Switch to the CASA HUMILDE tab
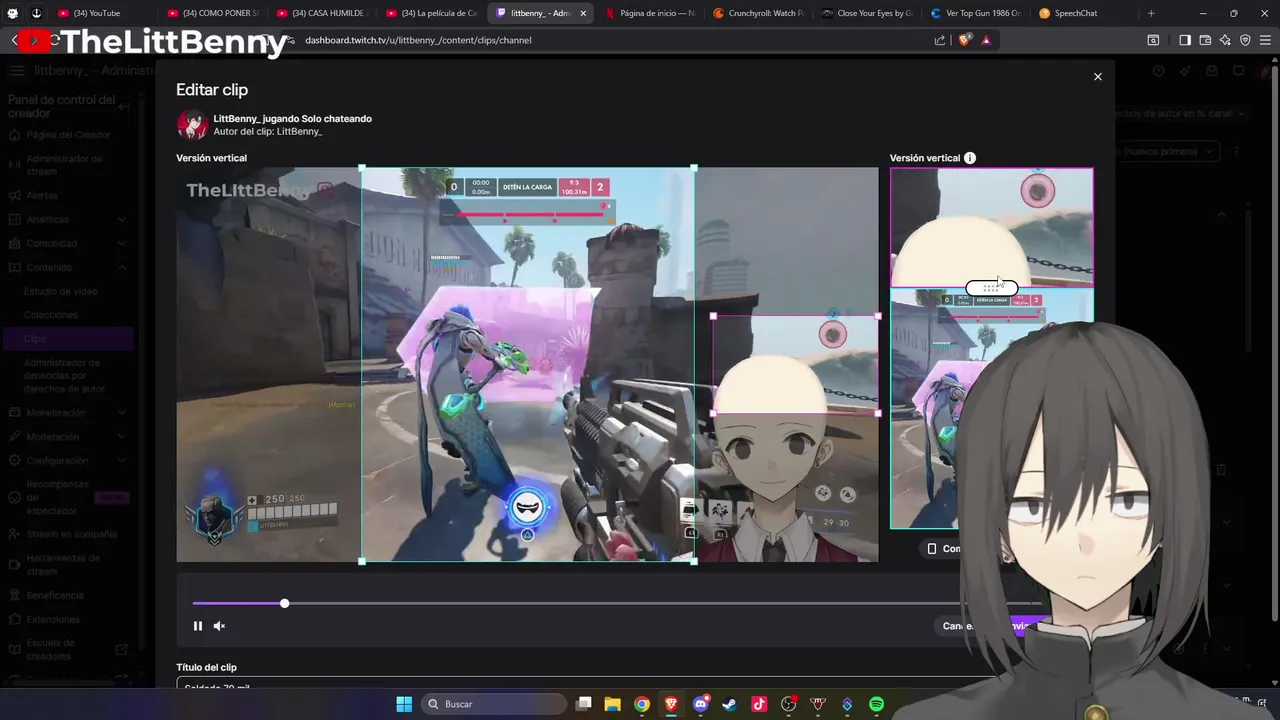The width and height of the screenshot is (1280, 720). 322,13
